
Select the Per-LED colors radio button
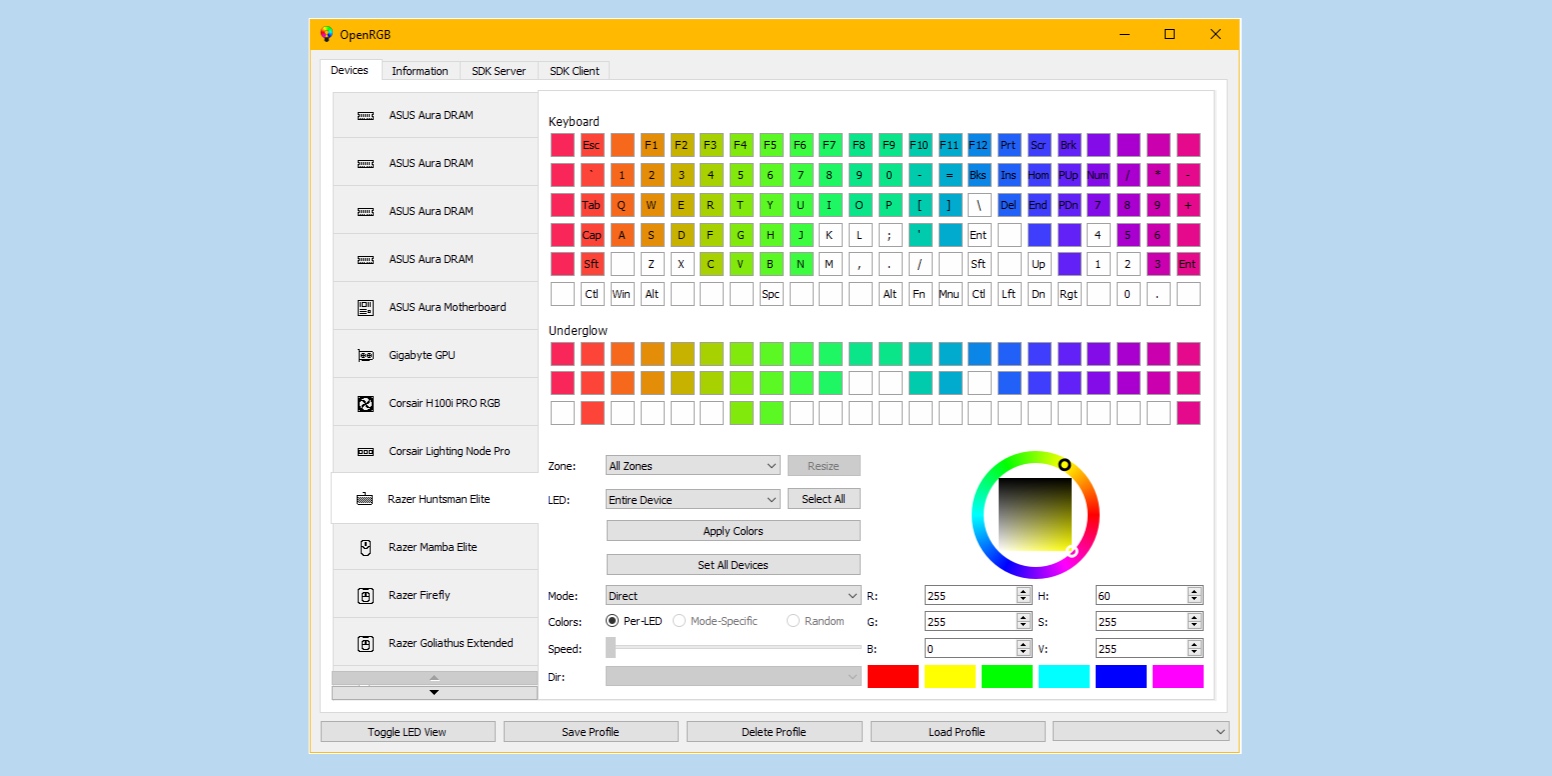point(612,621)
